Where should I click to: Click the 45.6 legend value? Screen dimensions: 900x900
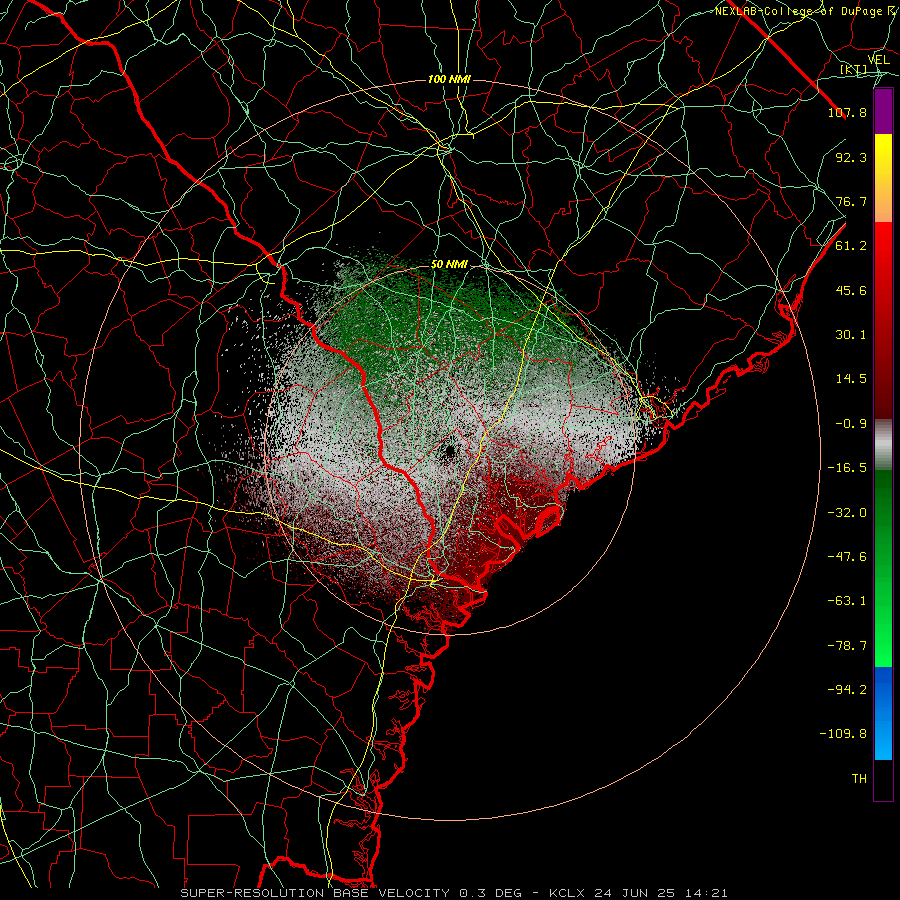point(851,290)
